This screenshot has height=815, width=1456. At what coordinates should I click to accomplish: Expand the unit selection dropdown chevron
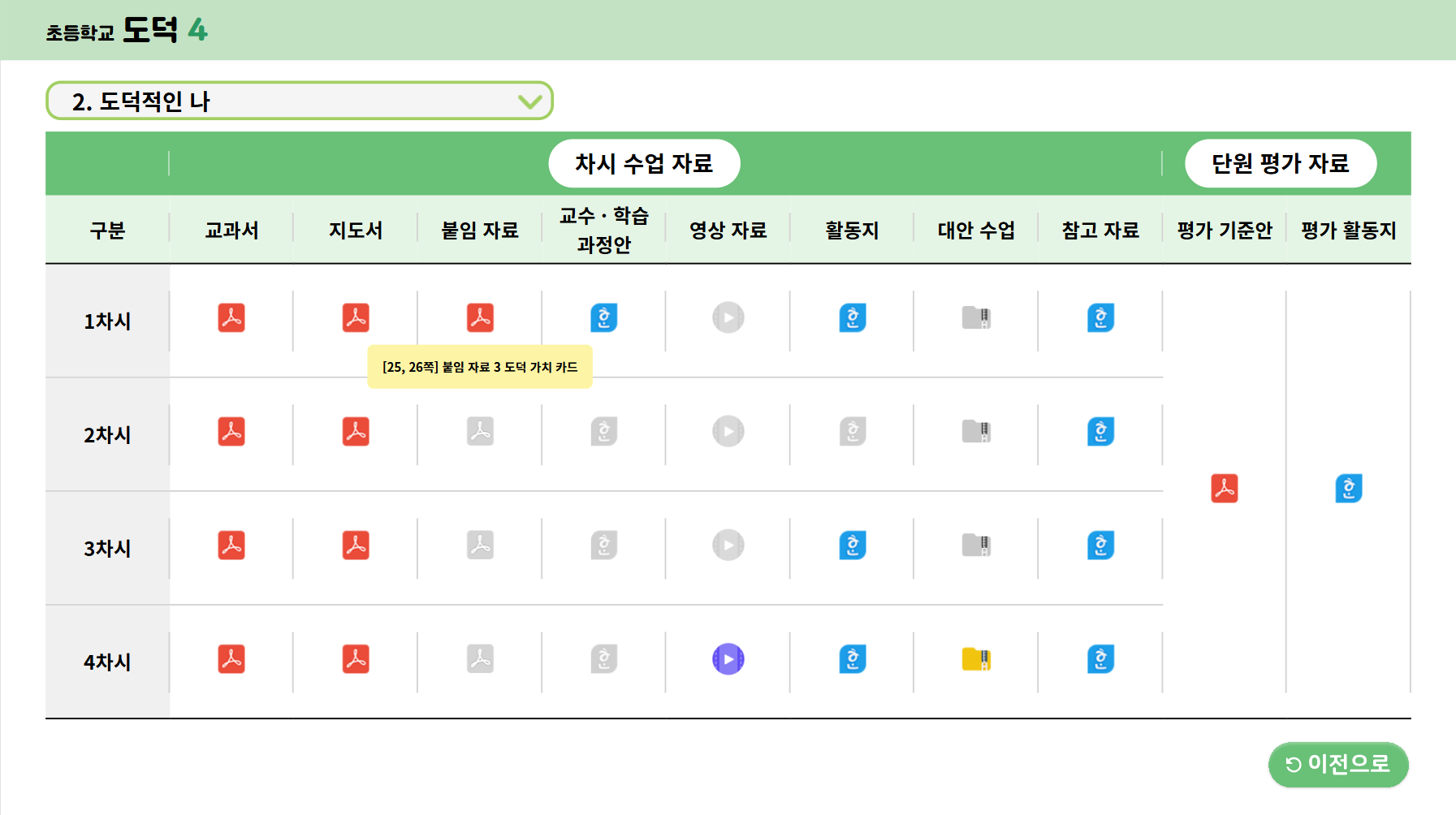click(x=530, y=101)
